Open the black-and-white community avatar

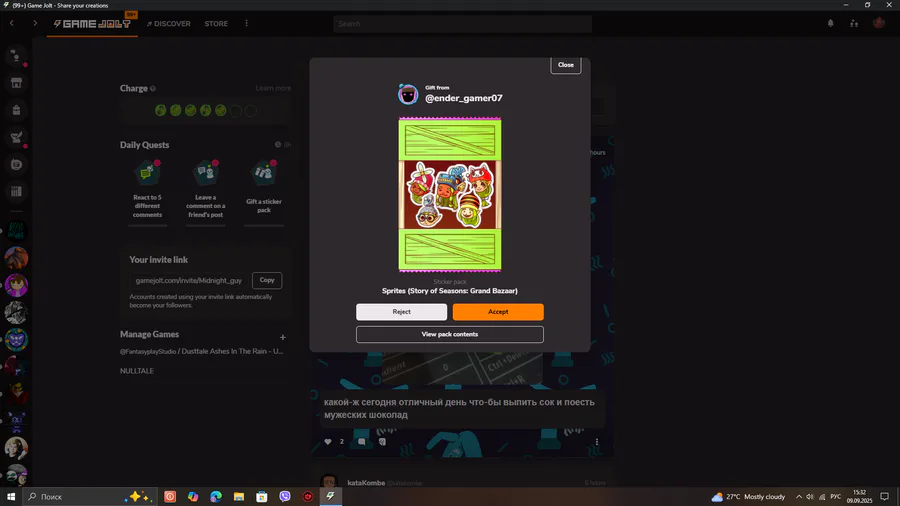point(16,312)
